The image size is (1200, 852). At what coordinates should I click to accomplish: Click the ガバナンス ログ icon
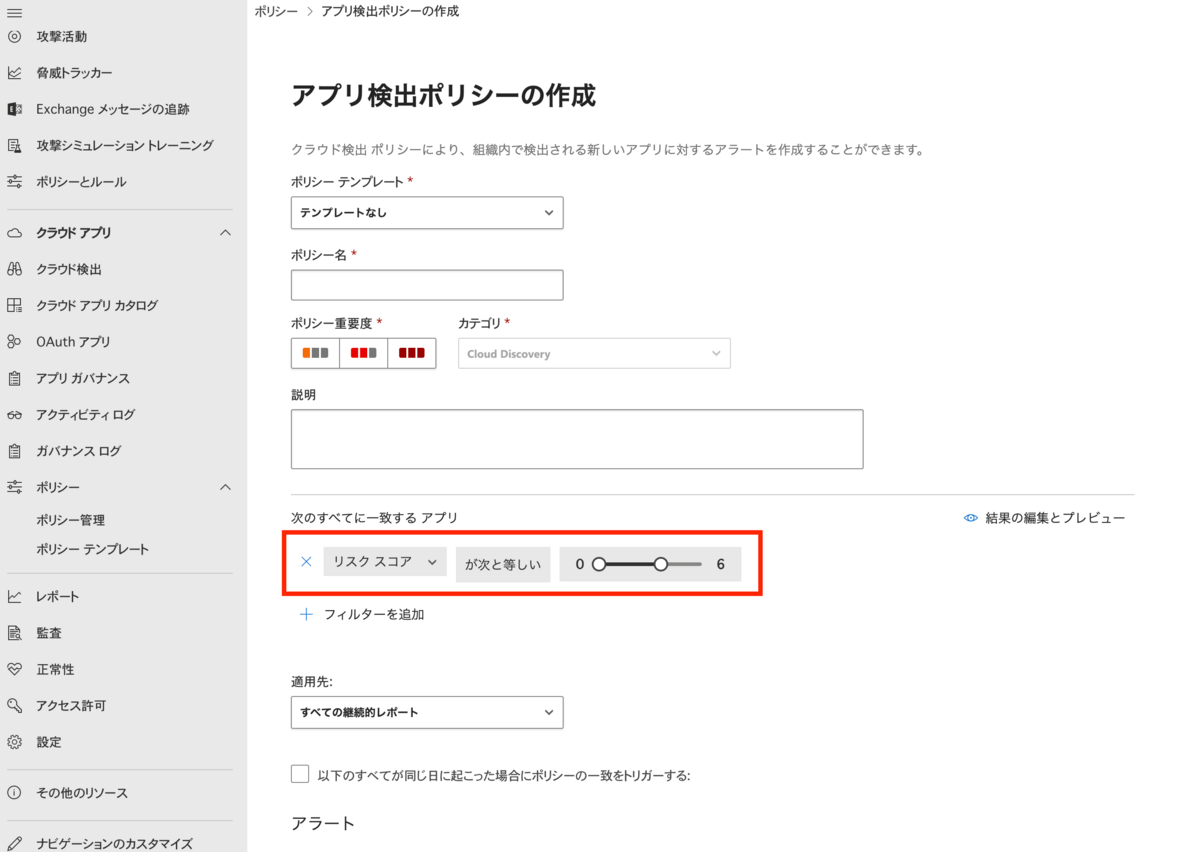pos(14,451)
